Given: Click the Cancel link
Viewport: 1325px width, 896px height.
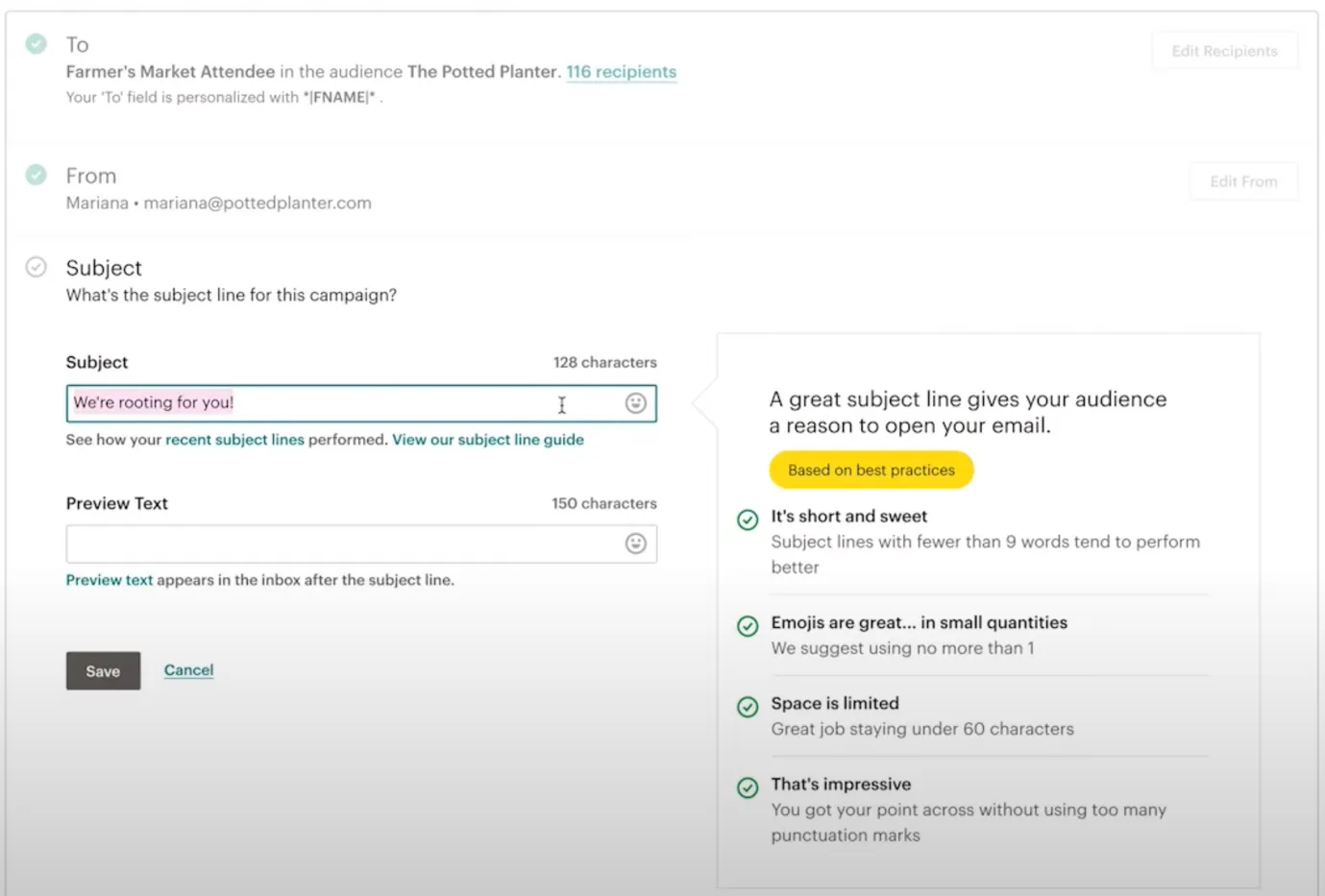Looking at the screenshot, I should pos(188,669).
